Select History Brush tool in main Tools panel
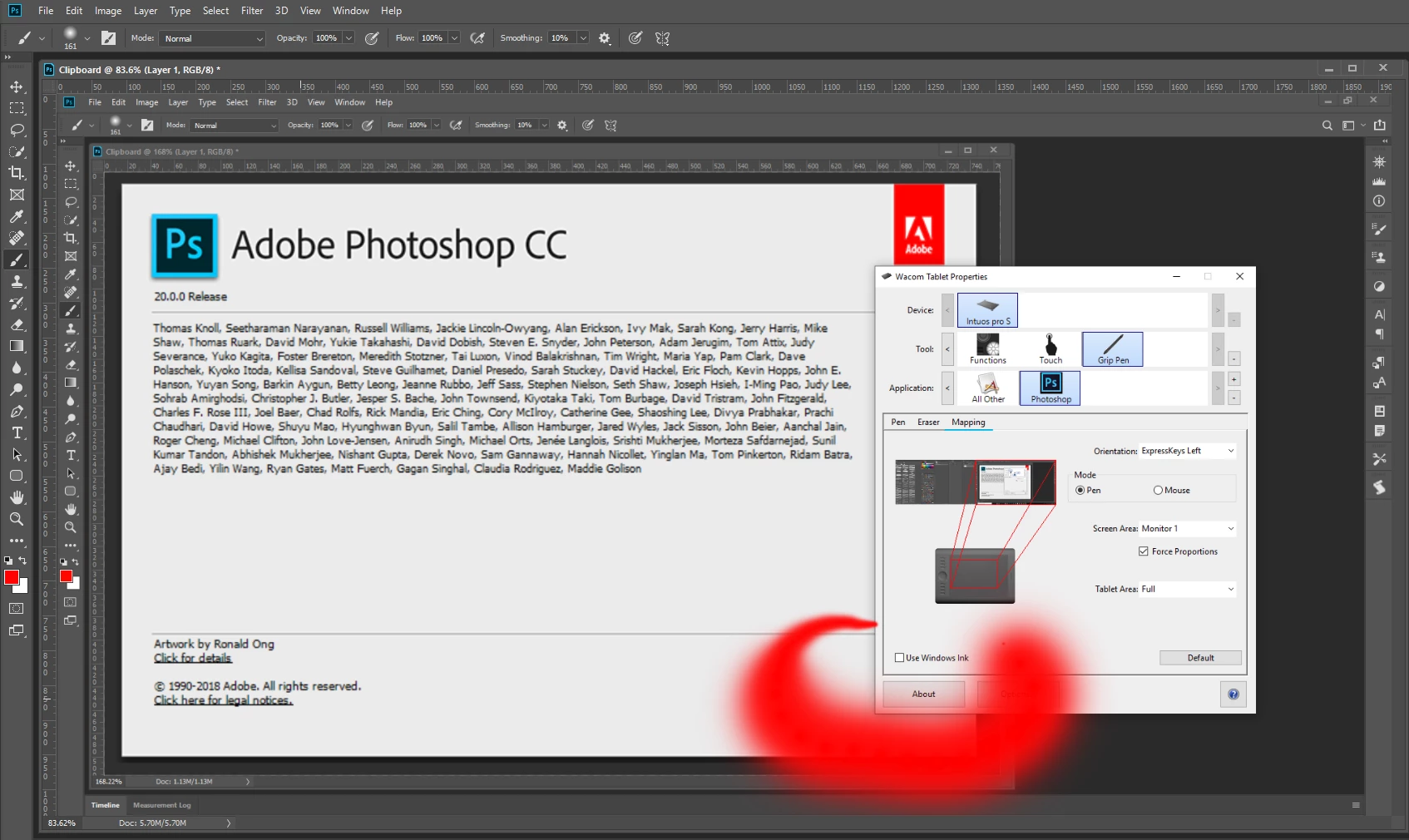This screenshot has height=840, width=1409. [17, 303]
